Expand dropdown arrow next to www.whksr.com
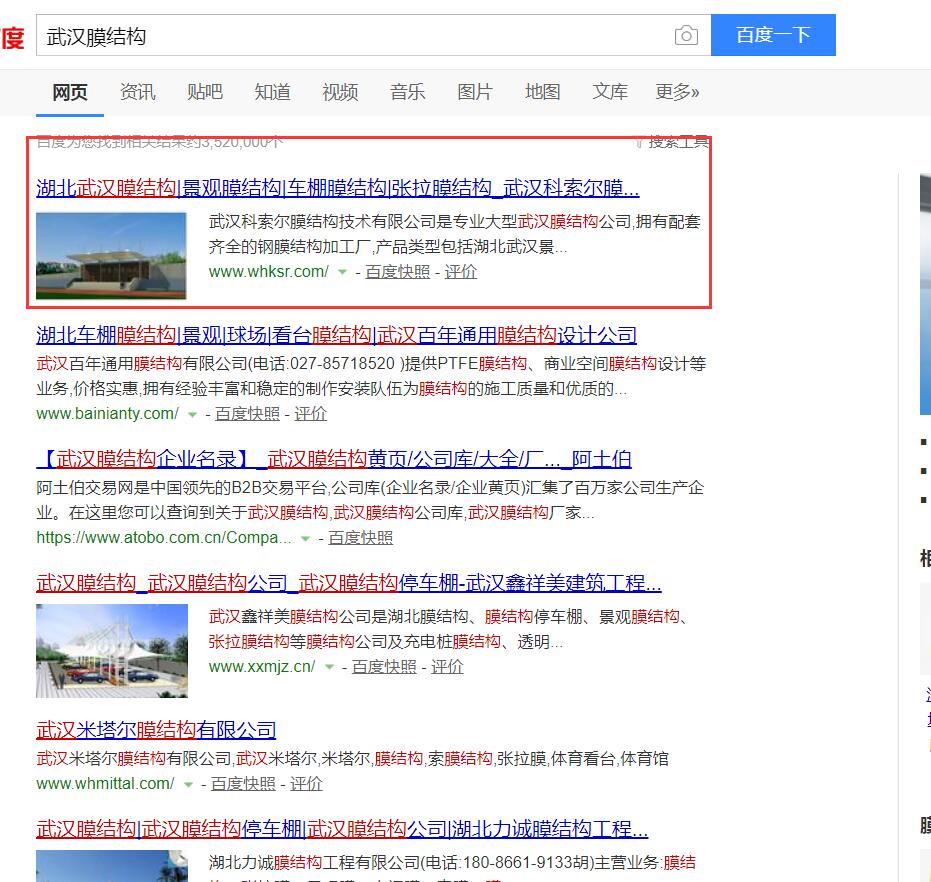This screenshot has height=882, width=931. pyautogui.click(x=342, y=272)
